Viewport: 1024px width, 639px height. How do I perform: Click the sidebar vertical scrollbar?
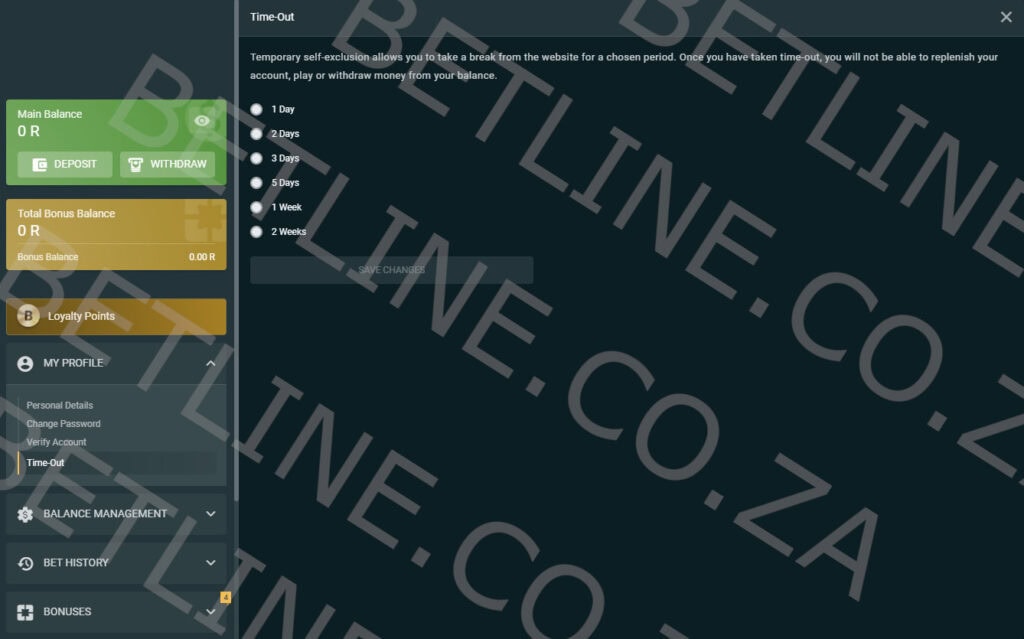[236, 251]
